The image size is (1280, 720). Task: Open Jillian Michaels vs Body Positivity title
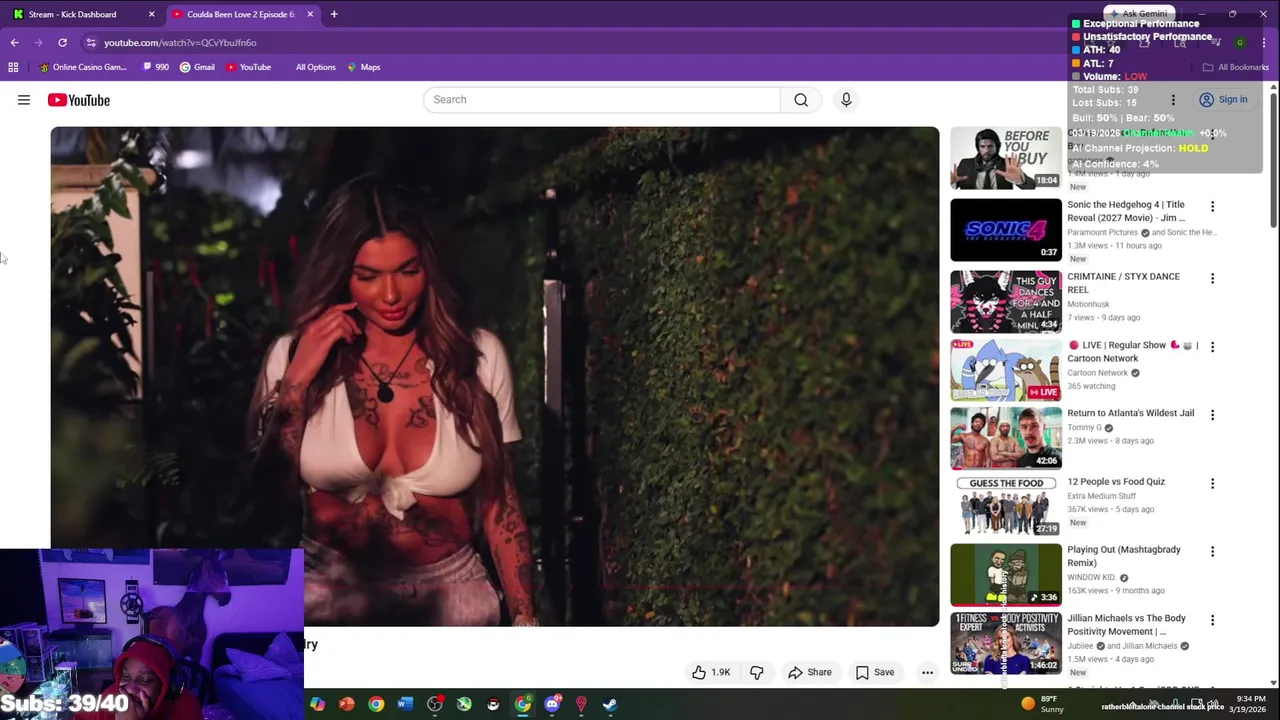point(1126,625)
